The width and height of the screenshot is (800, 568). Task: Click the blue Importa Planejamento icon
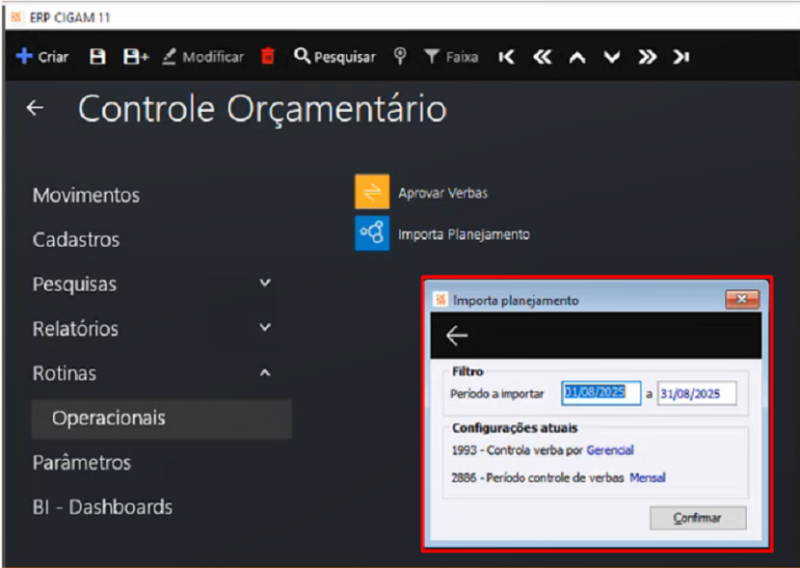point(372,233)
